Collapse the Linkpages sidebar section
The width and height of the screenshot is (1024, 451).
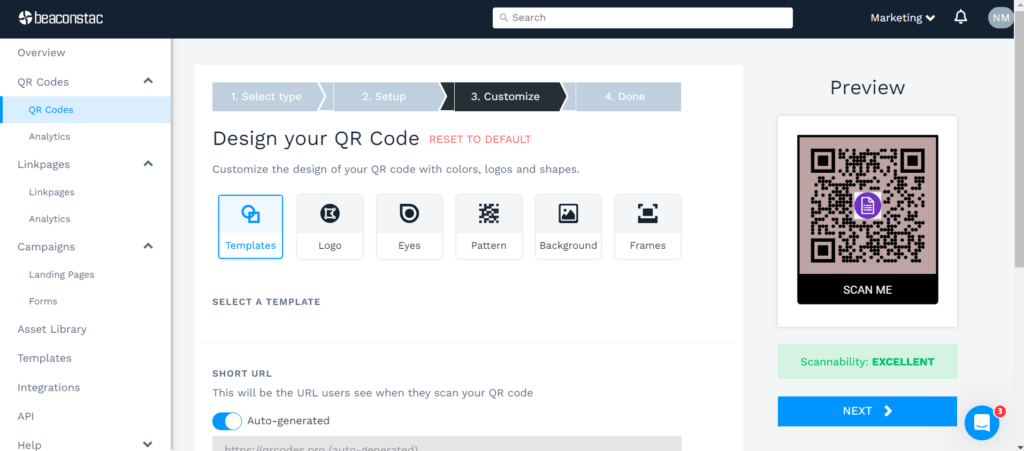148,164
